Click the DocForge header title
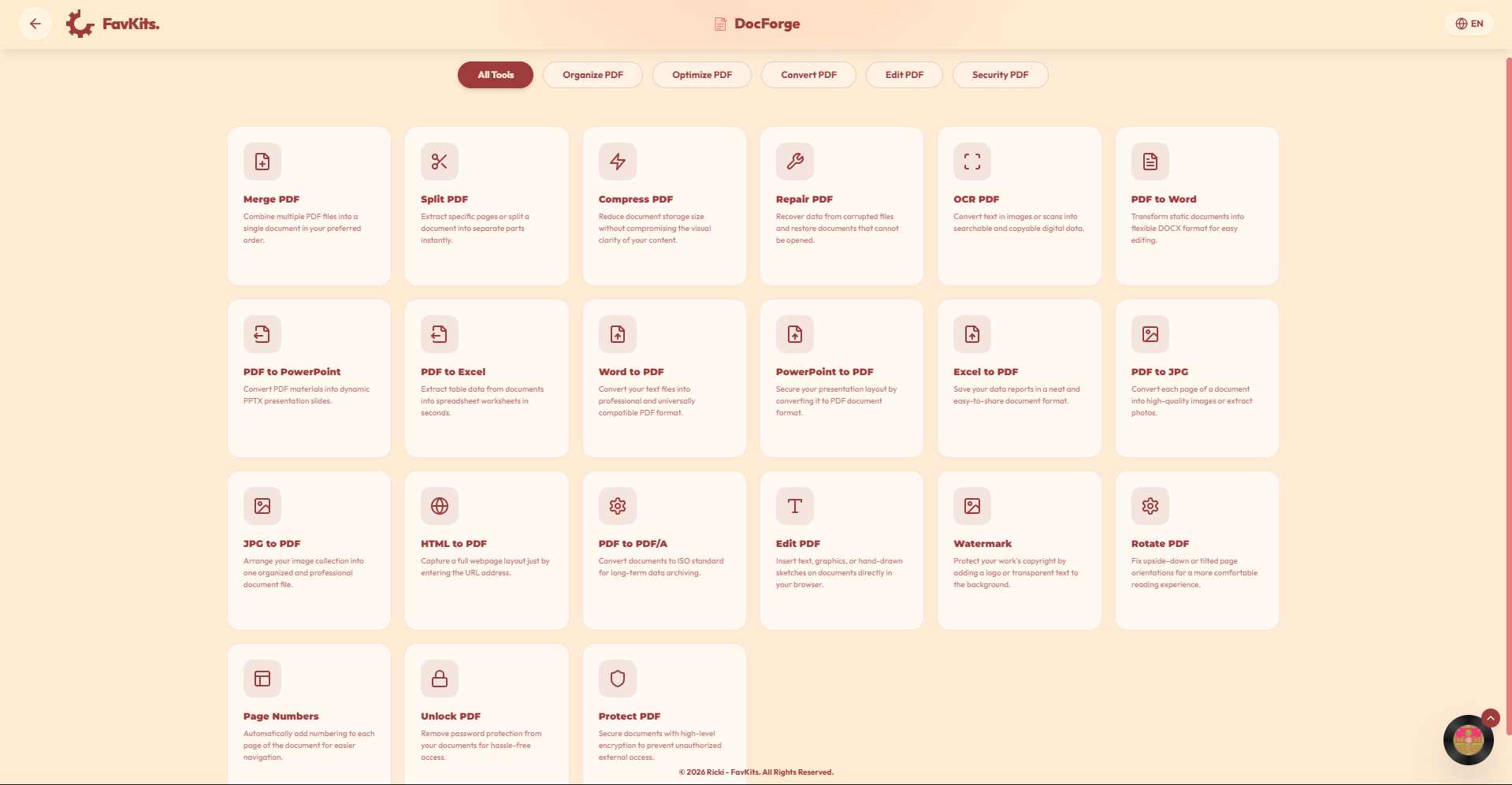This screenshot has height=785, width=1512. pos(767,24)
